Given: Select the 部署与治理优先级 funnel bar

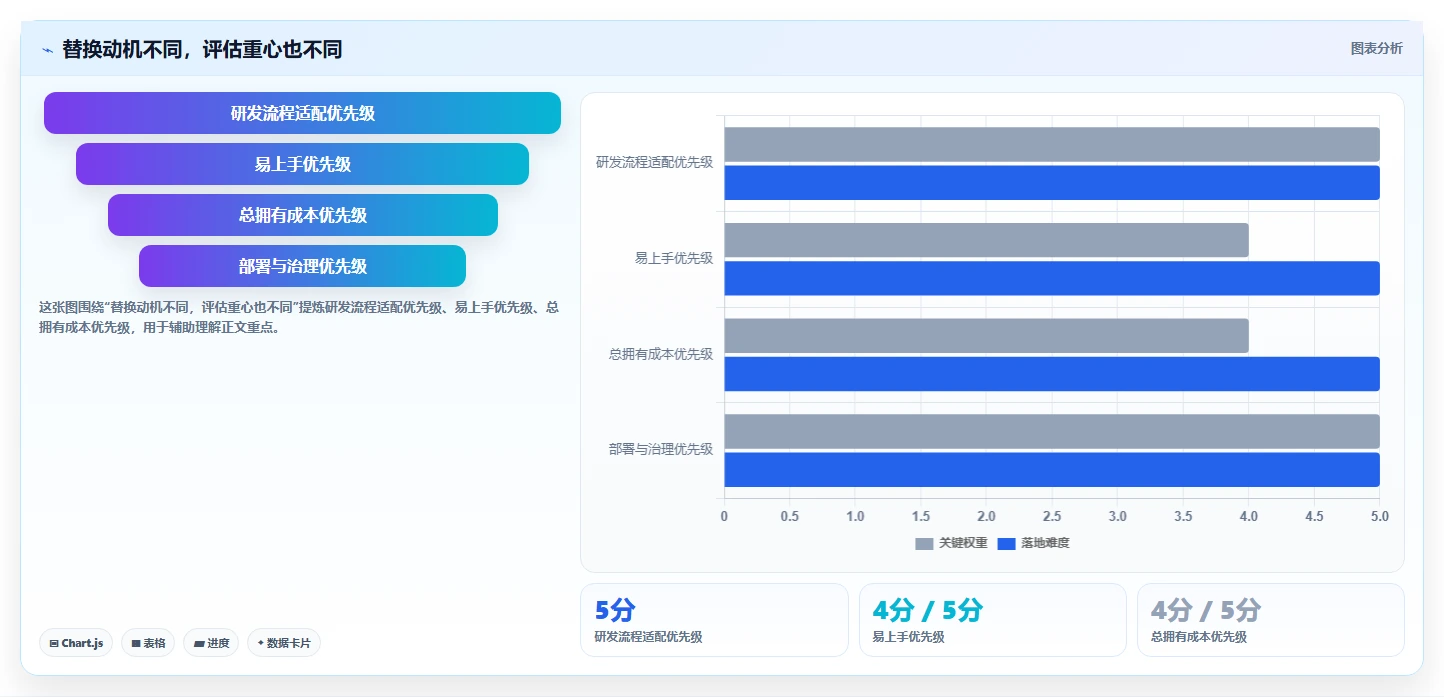Looking at the screenshot, I should [302, 266].
